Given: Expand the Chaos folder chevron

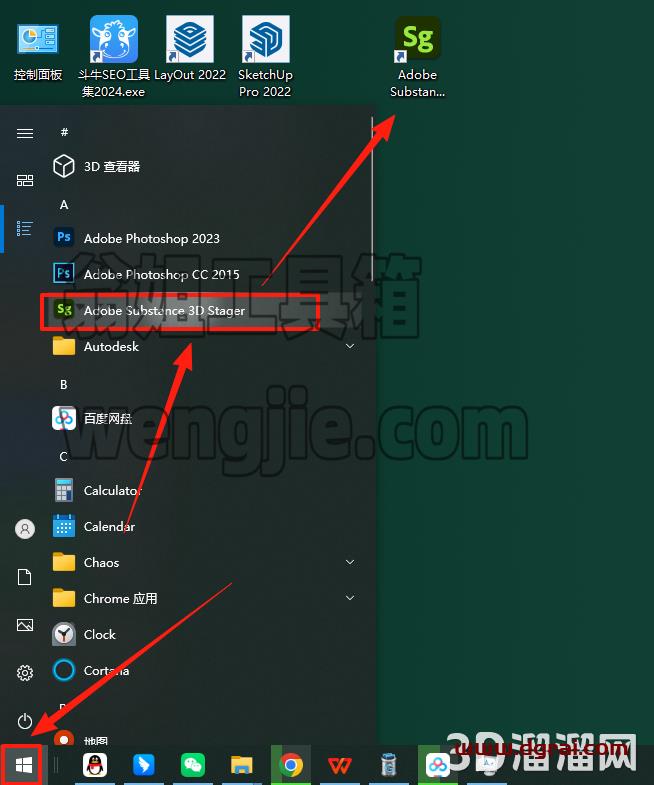Looking at the screenshot, I should [x=350, y=562].
